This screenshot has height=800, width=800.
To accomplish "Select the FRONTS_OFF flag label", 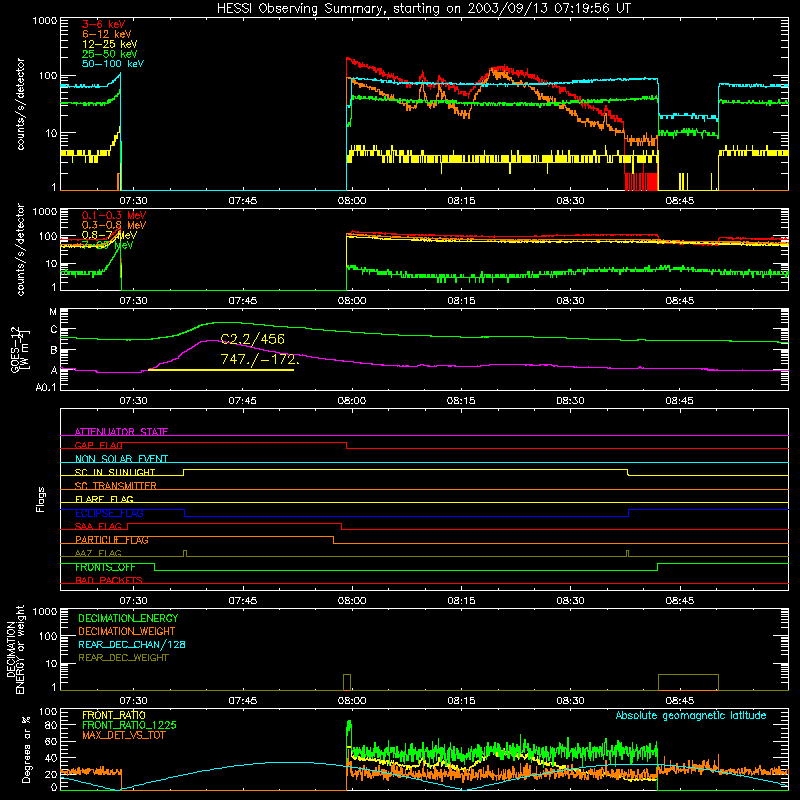I will coord(105,567).
